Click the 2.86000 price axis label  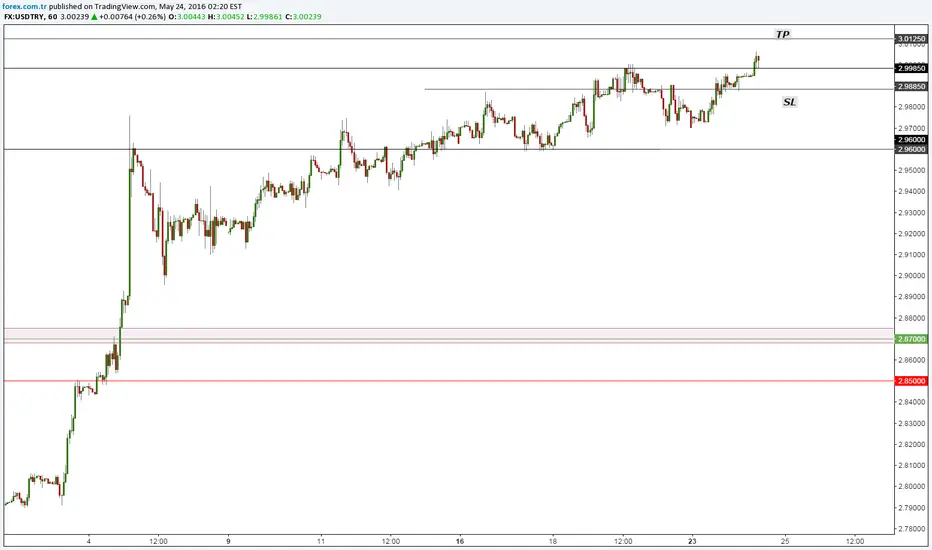click(911, 360)
